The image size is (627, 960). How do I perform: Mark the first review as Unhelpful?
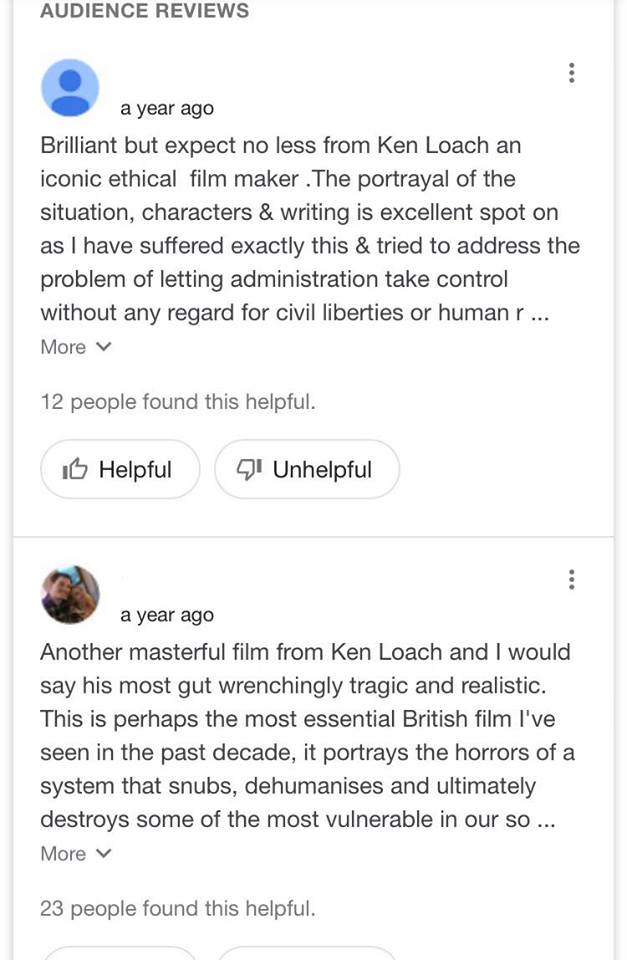(x=307, y=470)
